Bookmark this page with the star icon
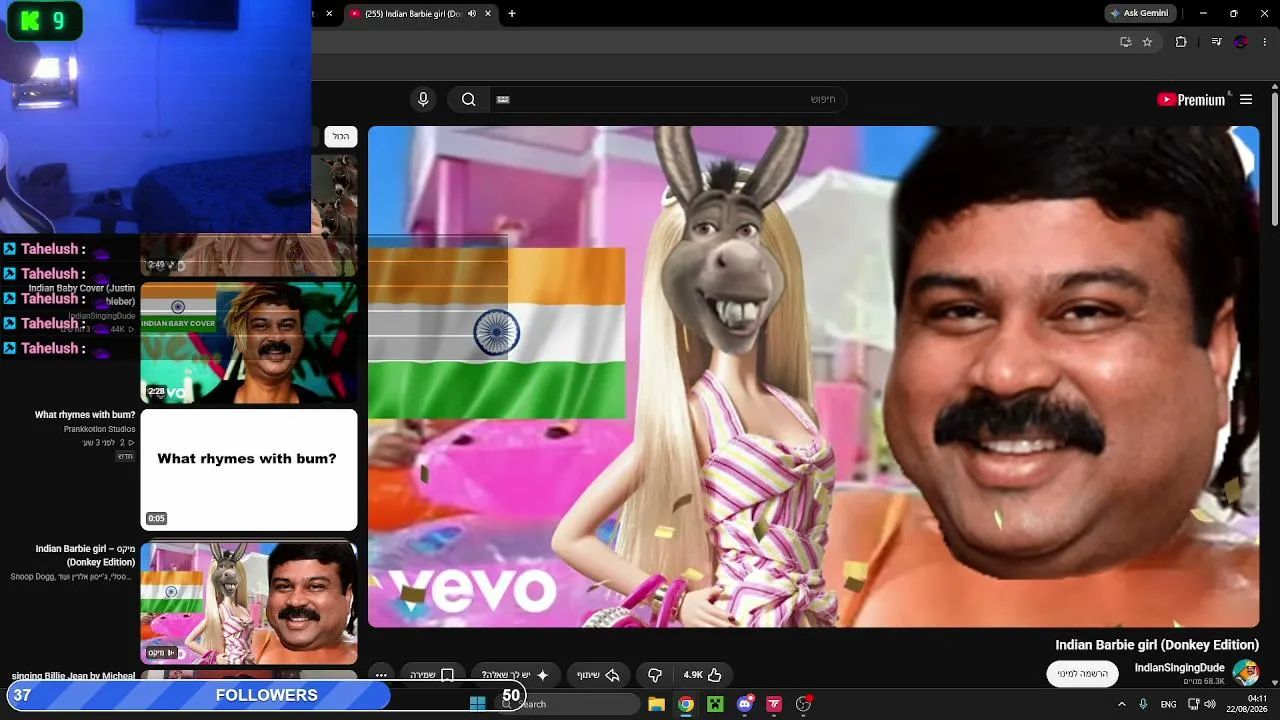 (x=1147, y=42)
